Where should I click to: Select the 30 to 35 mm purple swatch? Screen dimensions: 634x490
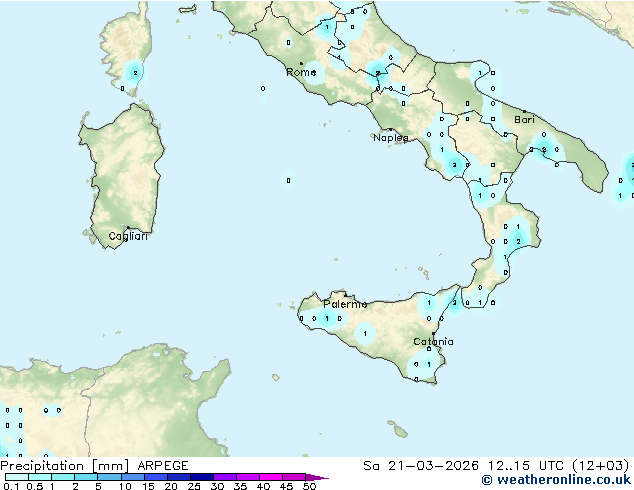coord(225,477)
